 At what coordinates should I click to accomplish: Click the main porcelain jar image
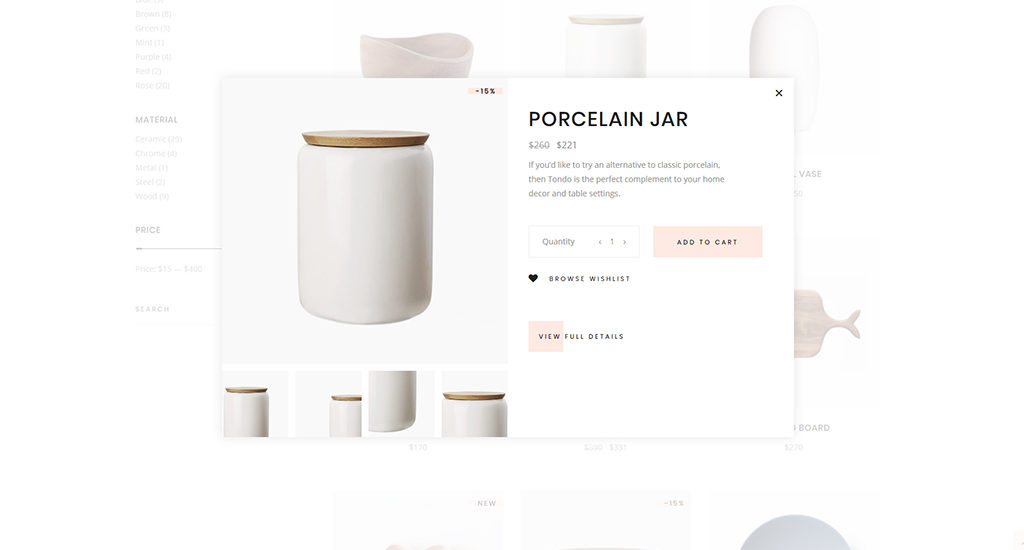pyautogui.click(x=365, y=226)
